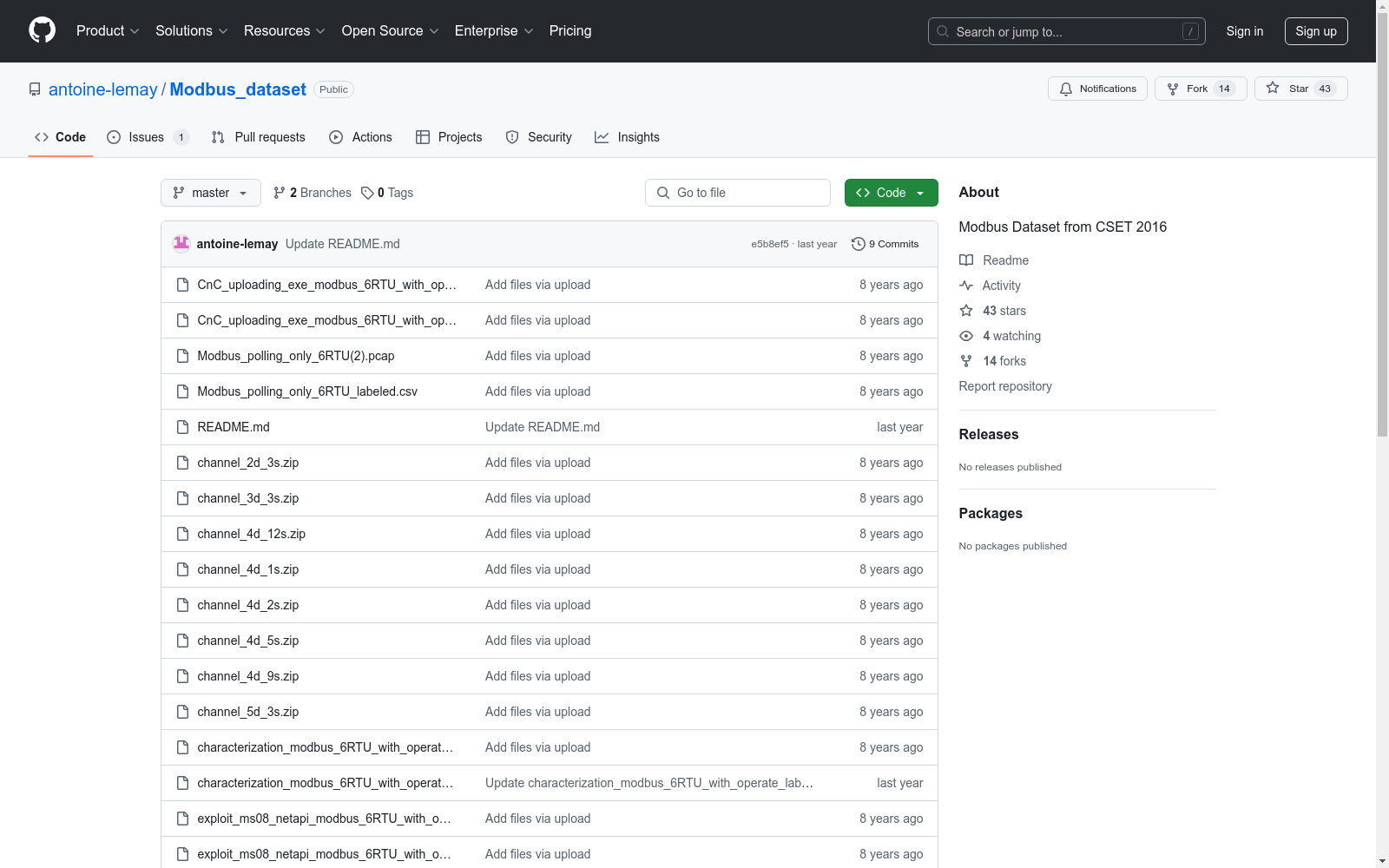Open the channel_4d_12s.zip file
Viewport: 1389px width, 868px height.
252,534
